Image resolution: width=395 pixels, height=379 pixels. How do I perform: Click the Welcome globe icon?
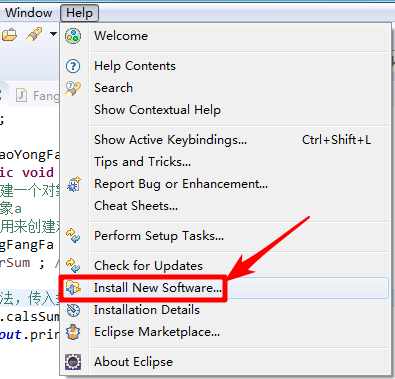[73, 36]
